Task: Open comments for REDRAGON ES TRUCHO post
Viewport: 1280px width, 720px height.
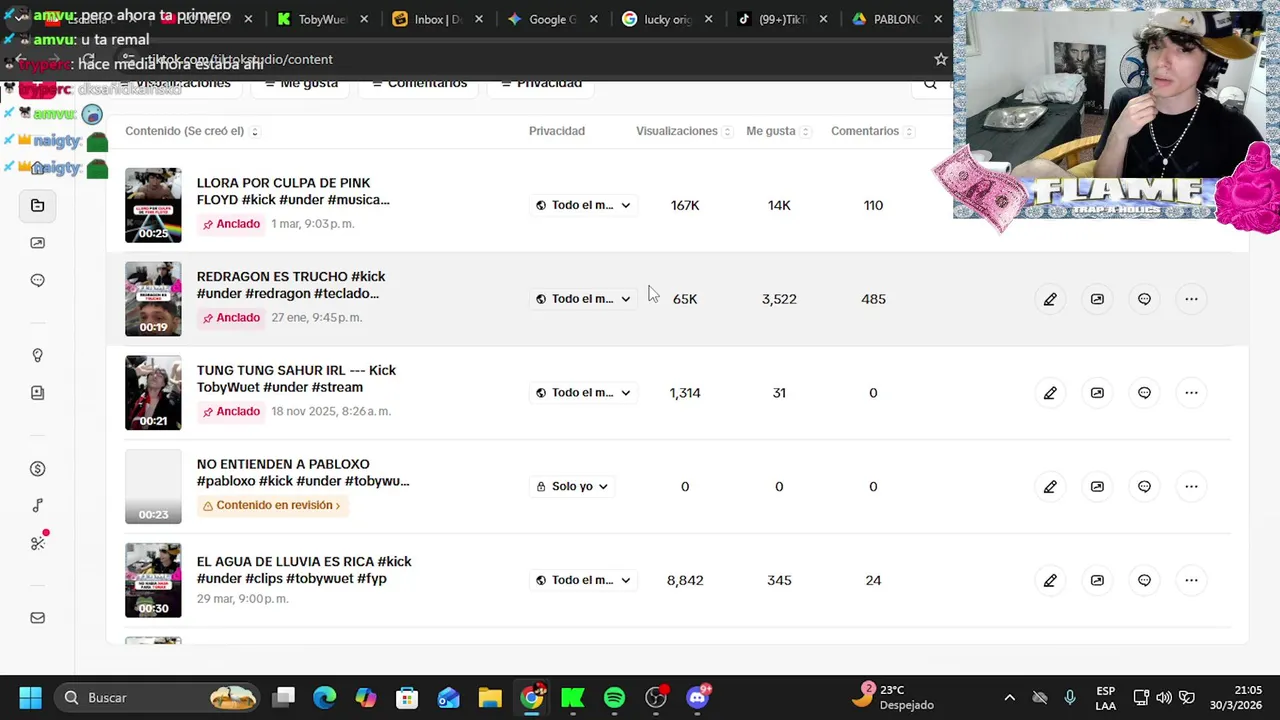Action: point(1144,299)
